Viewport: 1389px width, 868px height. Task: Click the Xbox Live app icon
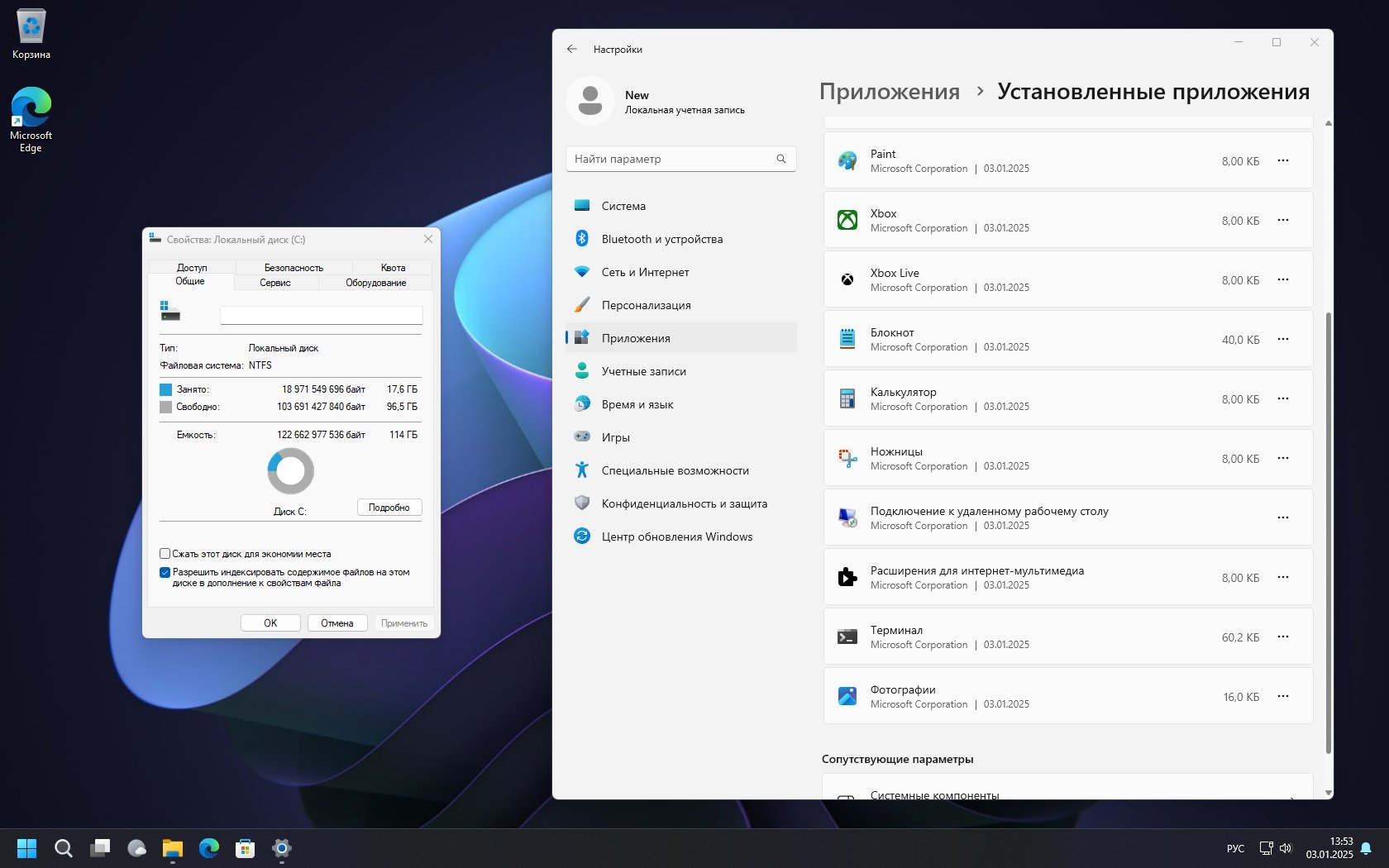pos(847,280)
